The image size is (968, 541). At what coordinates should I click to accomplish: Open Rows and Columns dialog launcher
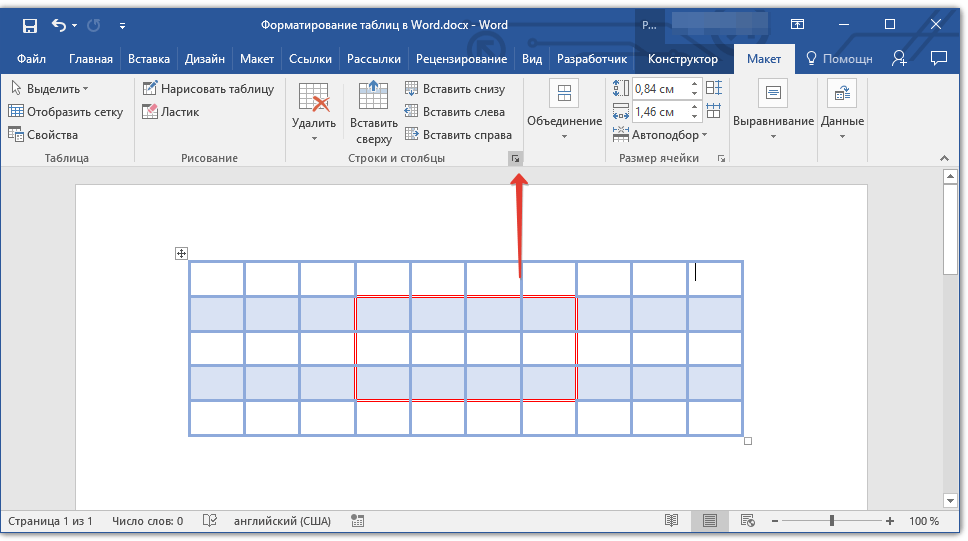[515, 159]
